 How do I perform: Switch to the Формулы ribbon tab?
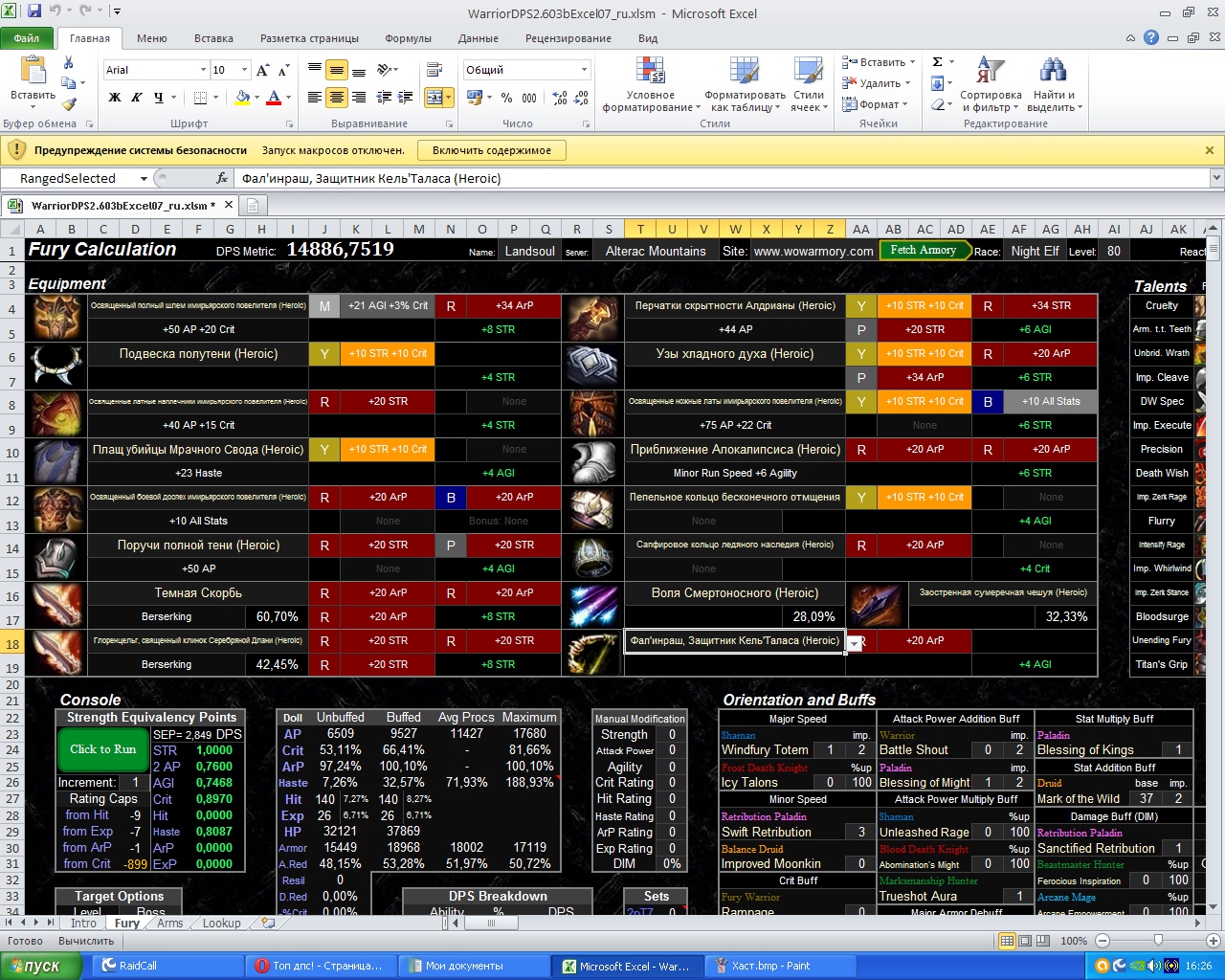[409, 38]
